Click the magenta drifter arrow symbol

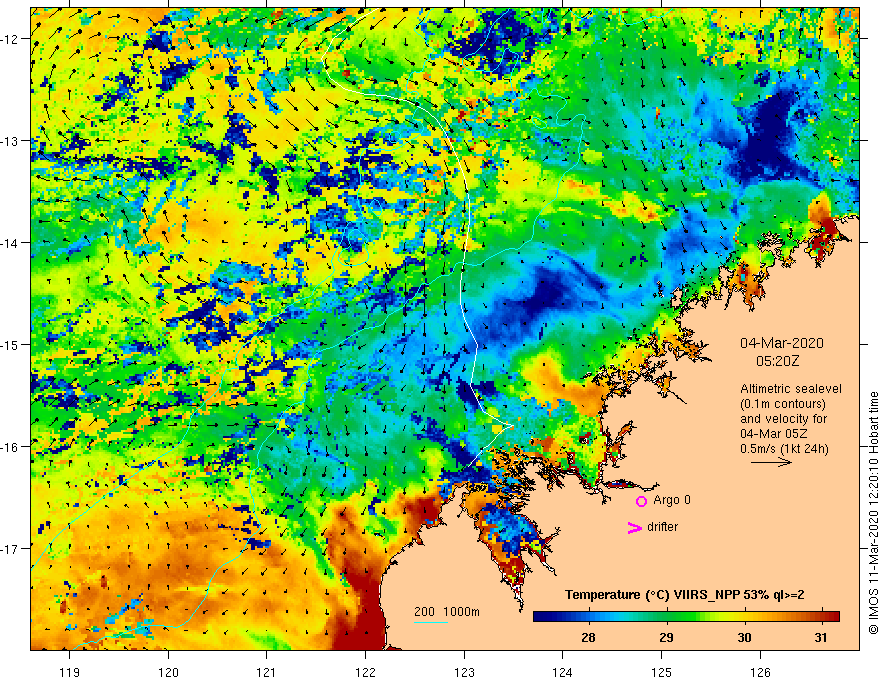pos(635,527)
